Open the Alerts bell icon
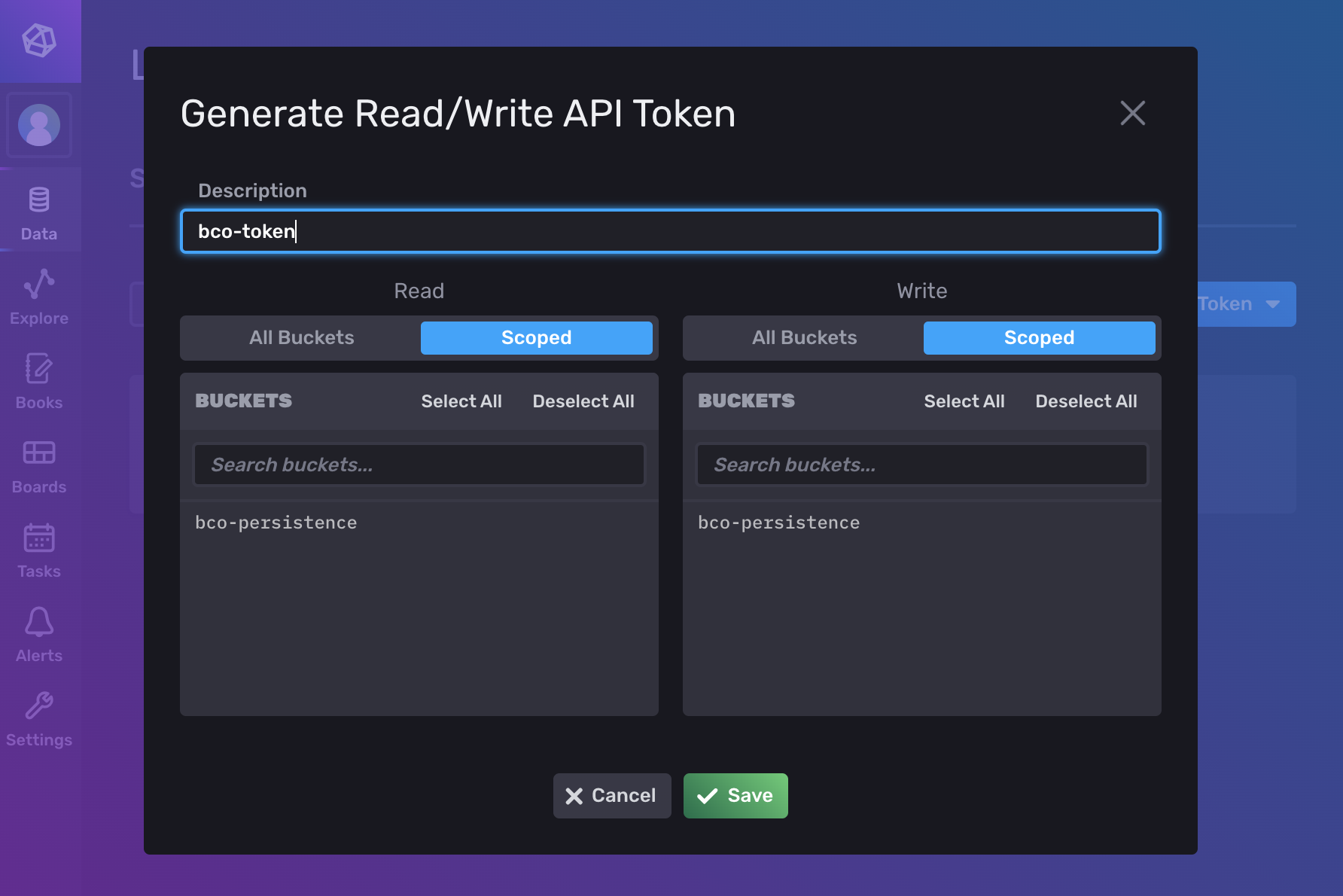The height and width of the screenshot is (896, 1343). point(39,634)
